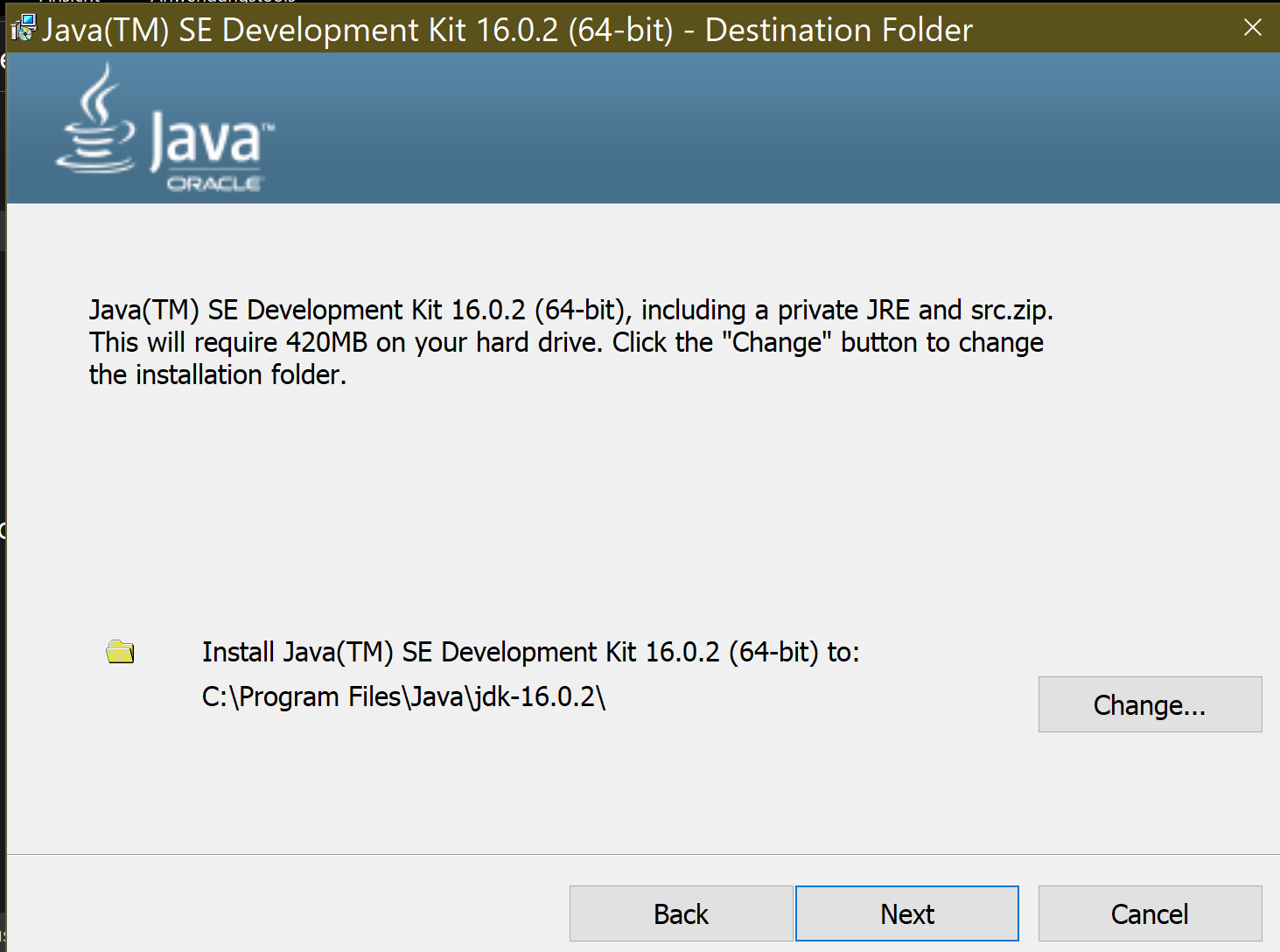Cancel the JDK installation

click(1150, 913)
